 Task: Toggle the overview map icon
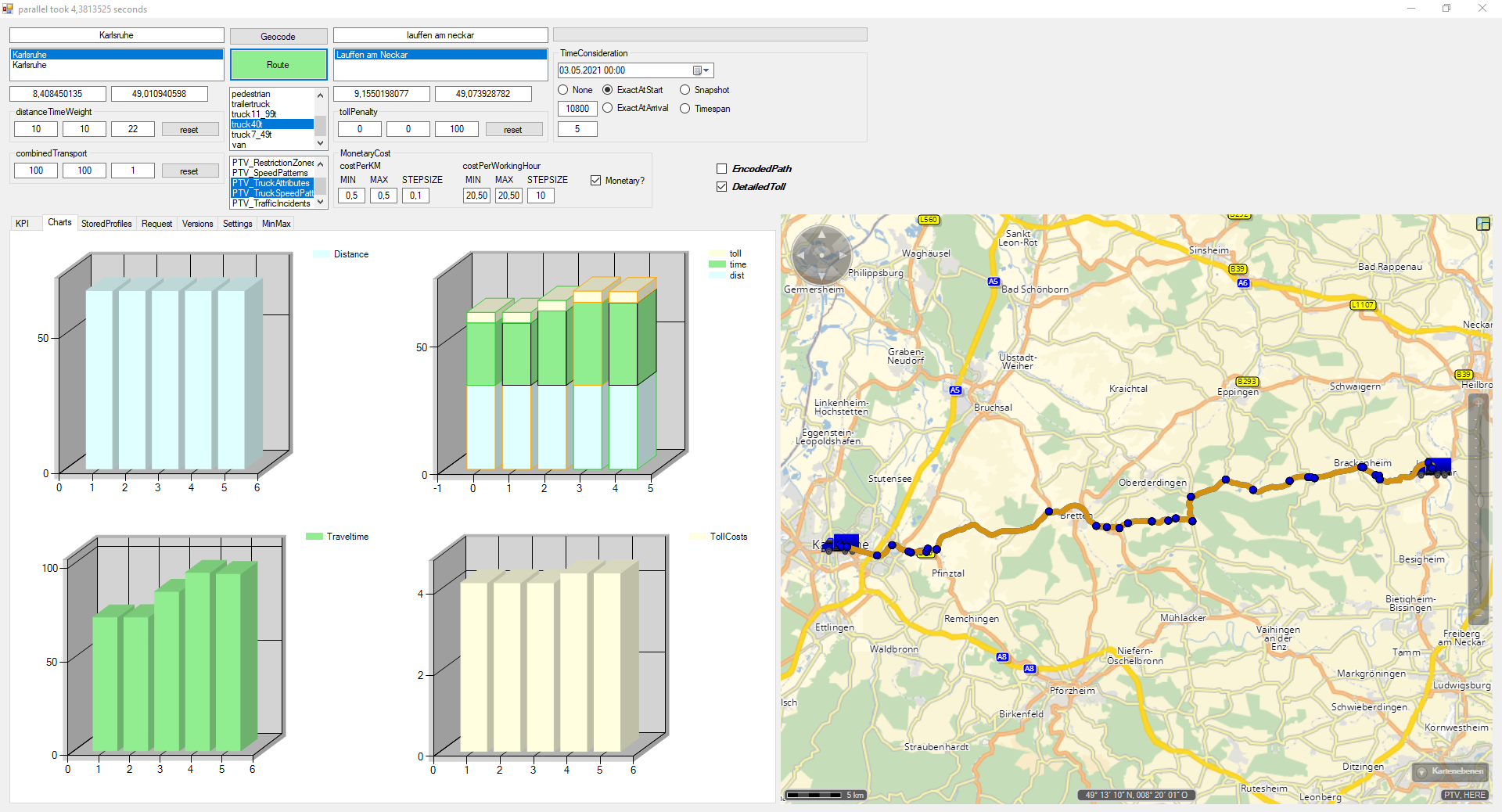coord(1482,224)
